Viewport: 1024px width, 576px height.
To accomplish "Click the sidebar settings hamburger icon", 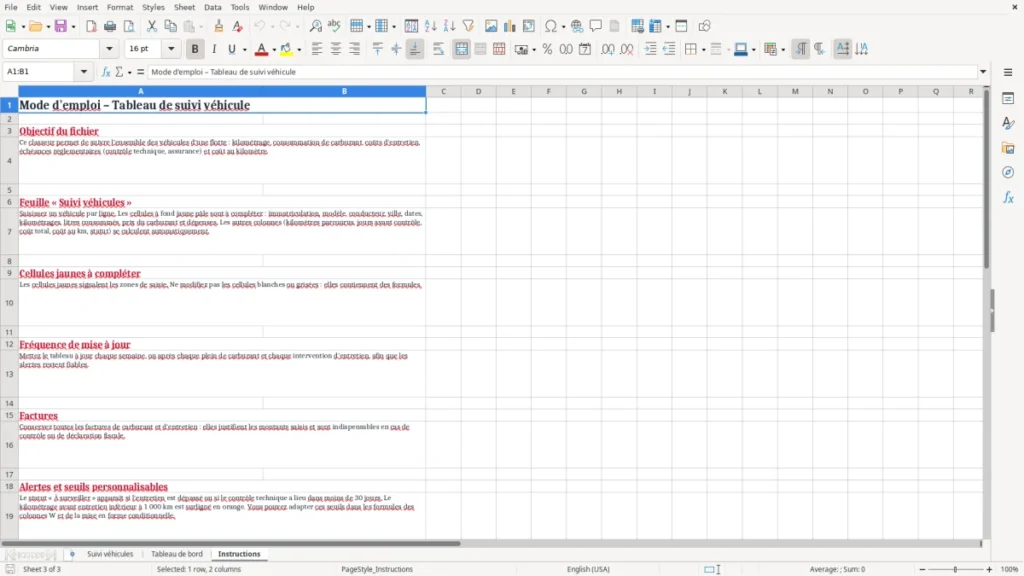I will pyautogui.click(x=1008, y=72).
